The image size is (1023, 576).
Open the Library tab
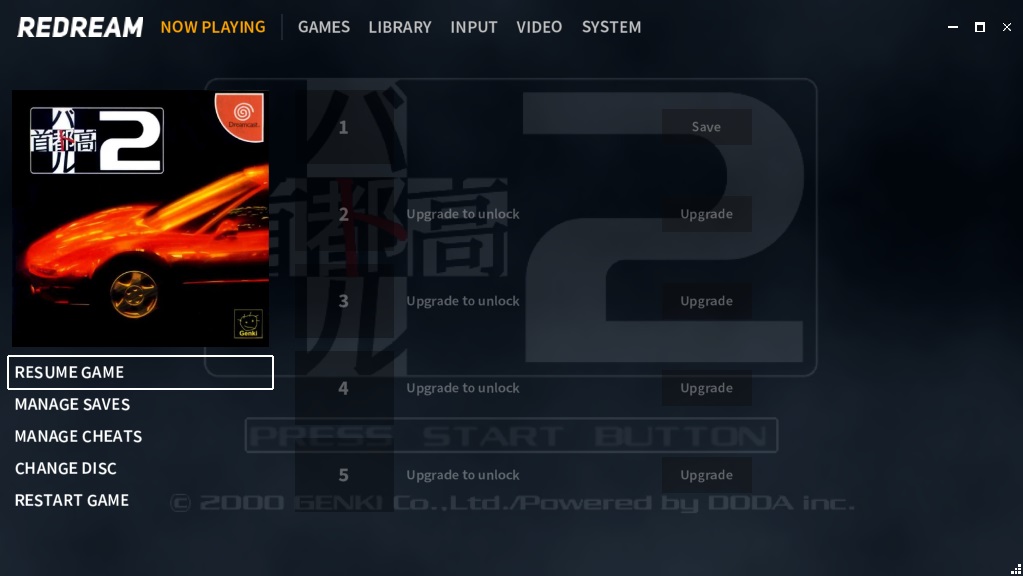coord(400,27)
